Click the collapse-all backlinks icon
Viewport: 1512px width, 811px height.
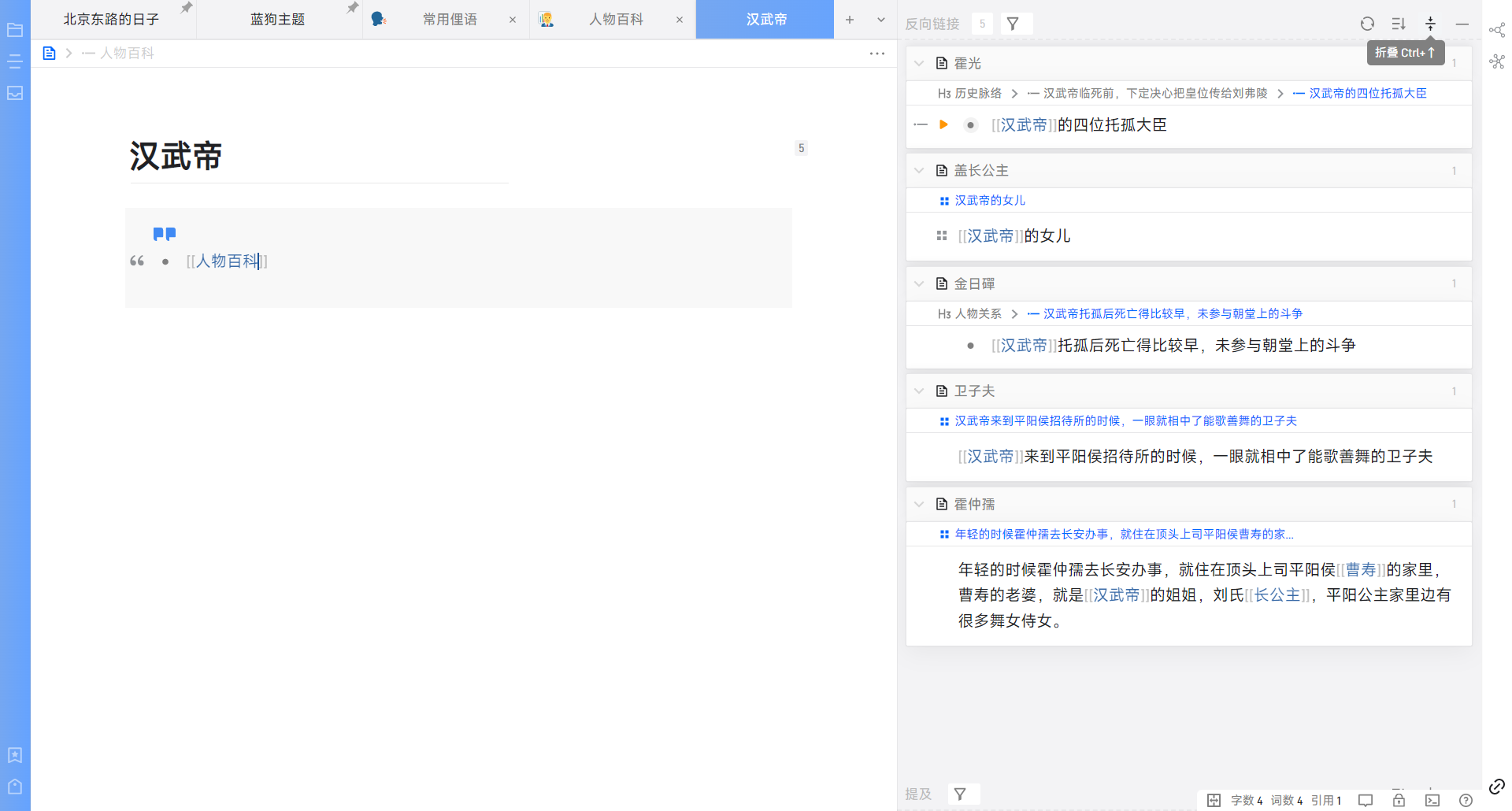click(1430, 24)
